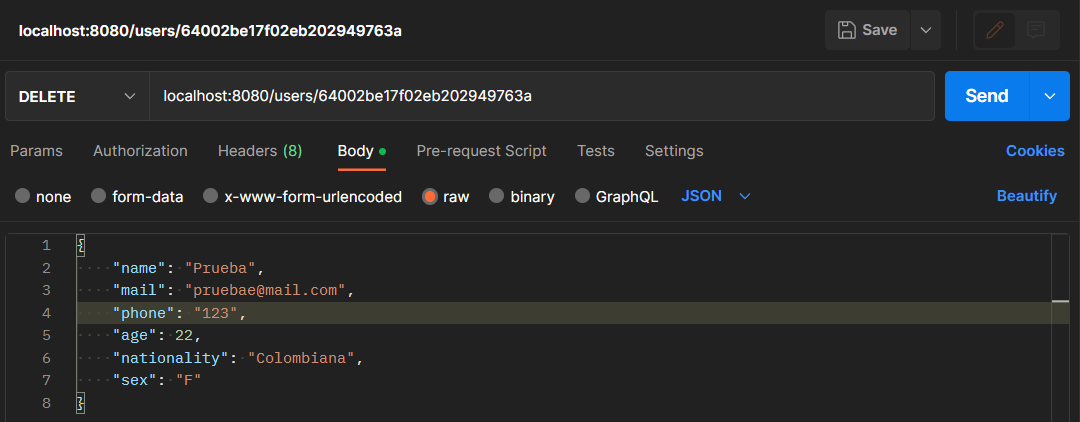Open the JSON format dropdown
The image size is (1080, 422).
click(715, 196)
